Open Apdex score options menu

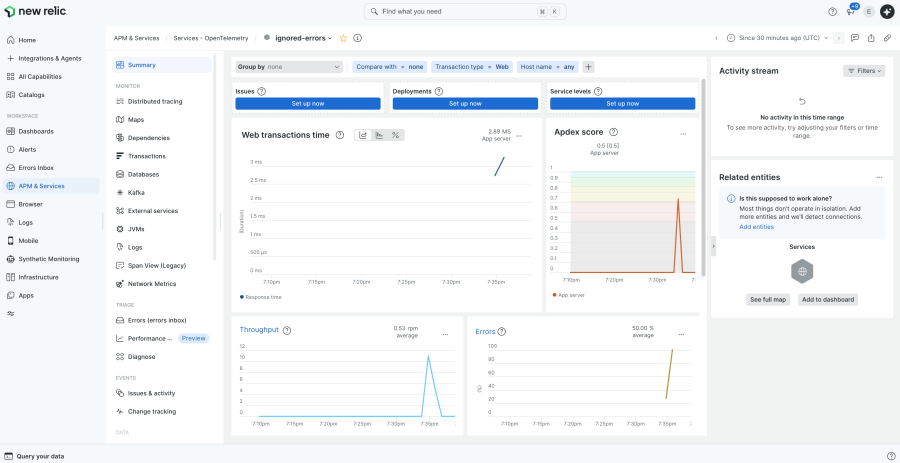683,134
